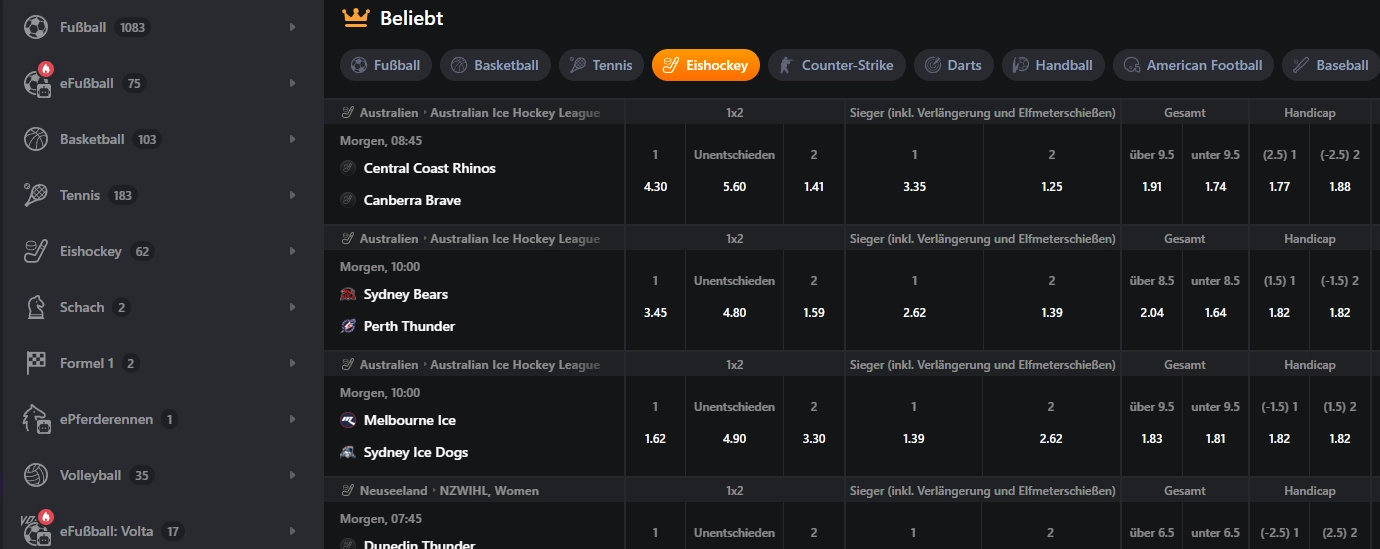Switch to the Darts tab
Screen dimensions: 1380x549
point(954,65)
